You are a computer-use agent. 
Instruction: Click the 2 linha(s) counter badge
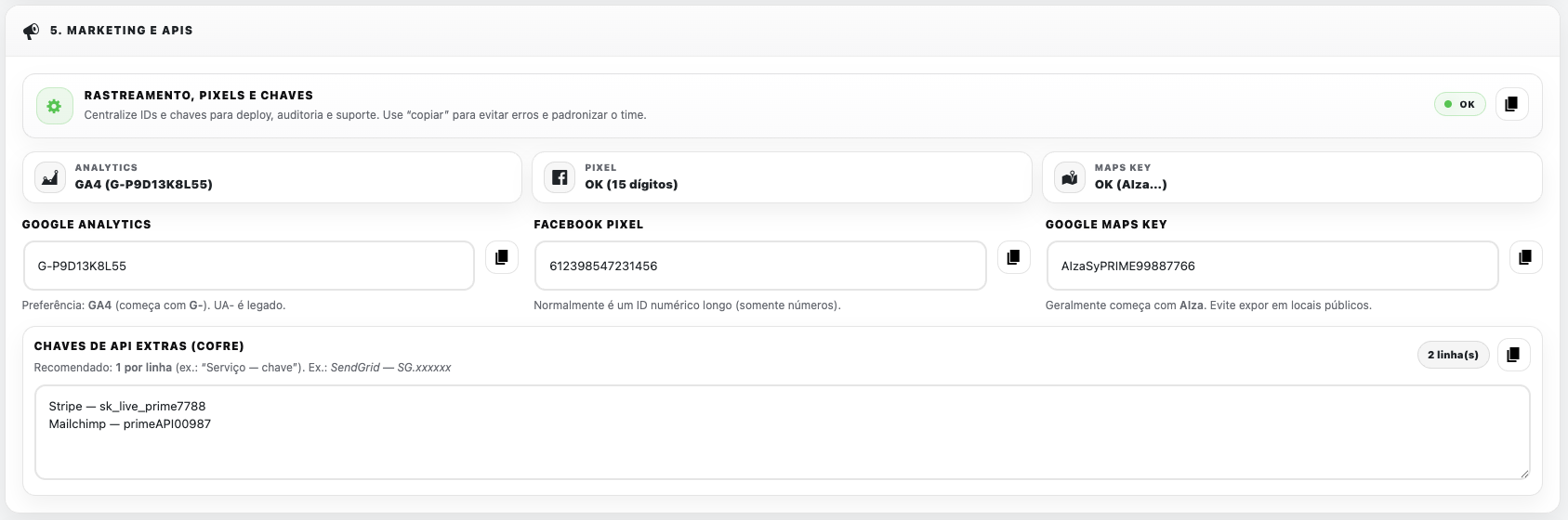click(1453, 355)
